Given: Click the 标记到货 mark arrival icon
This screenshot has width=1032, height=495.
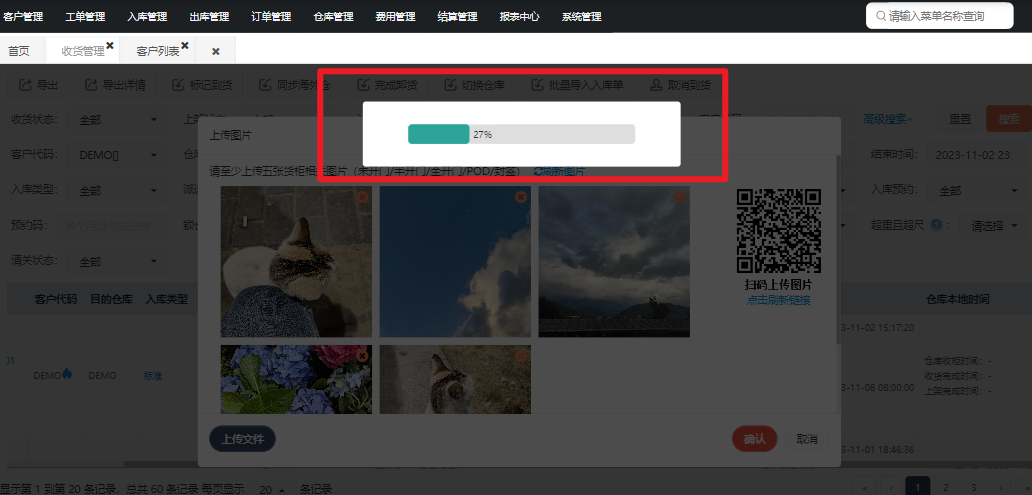Looking at the screenshot, I should [178, 85].
